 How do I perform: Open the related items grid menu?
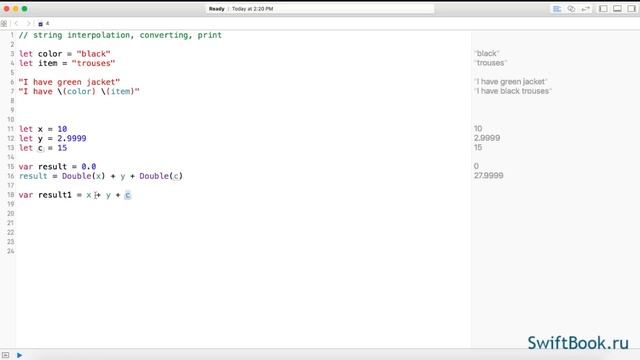[x=4, y=24]
